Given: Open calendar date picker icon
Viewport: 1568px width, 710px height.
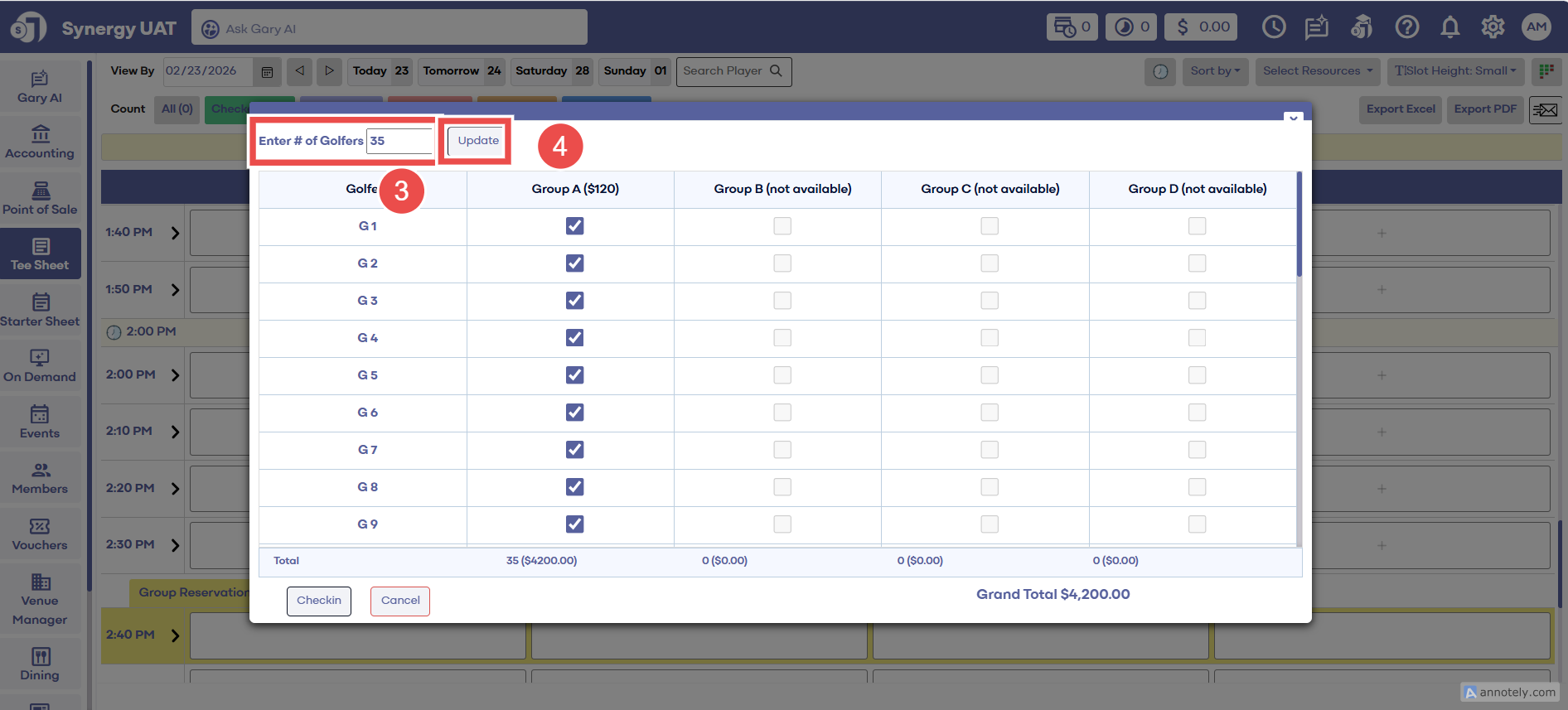Looking at the screenshot, I should [x=267, y=71].
